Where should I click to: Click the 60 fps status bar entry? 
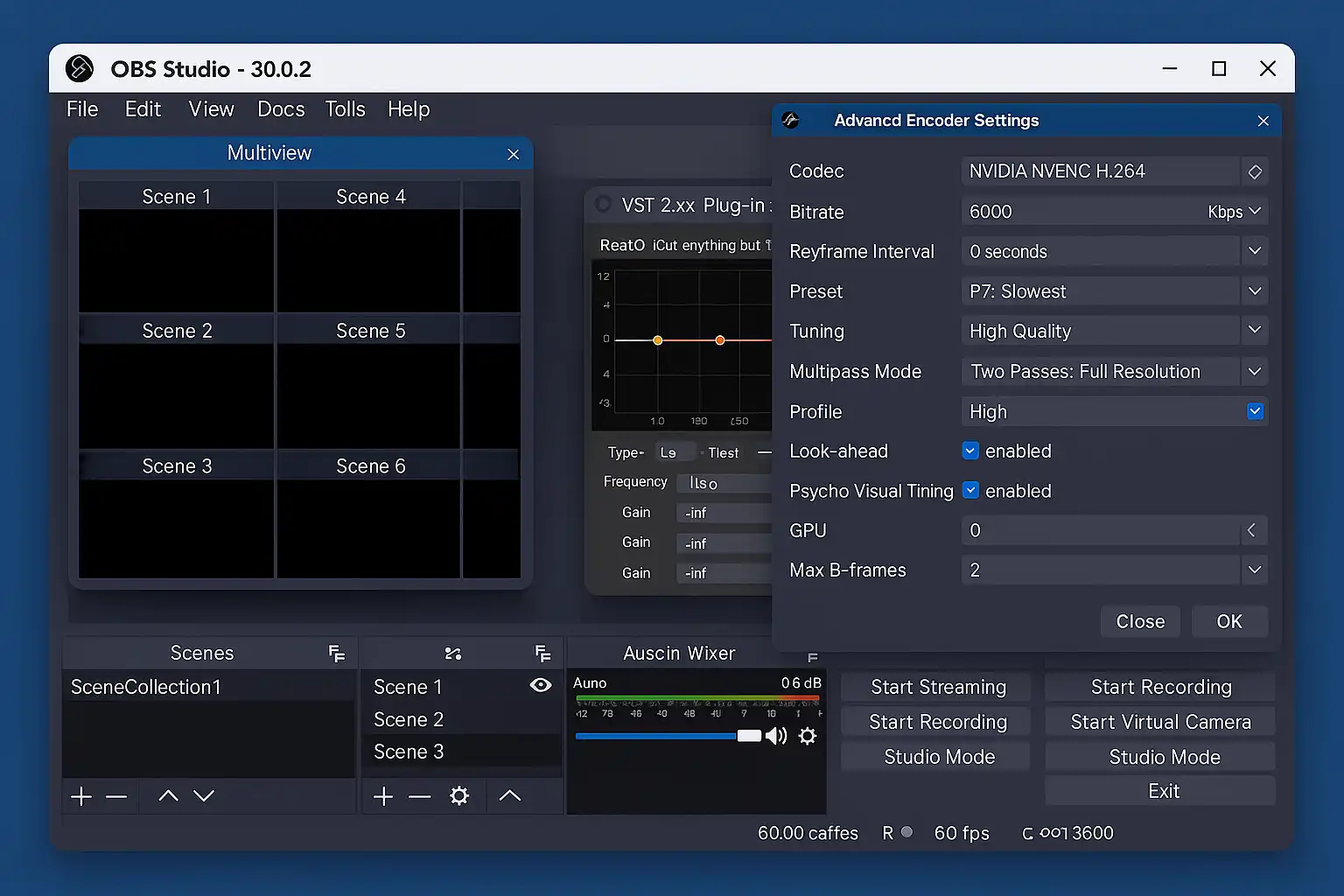962,833
